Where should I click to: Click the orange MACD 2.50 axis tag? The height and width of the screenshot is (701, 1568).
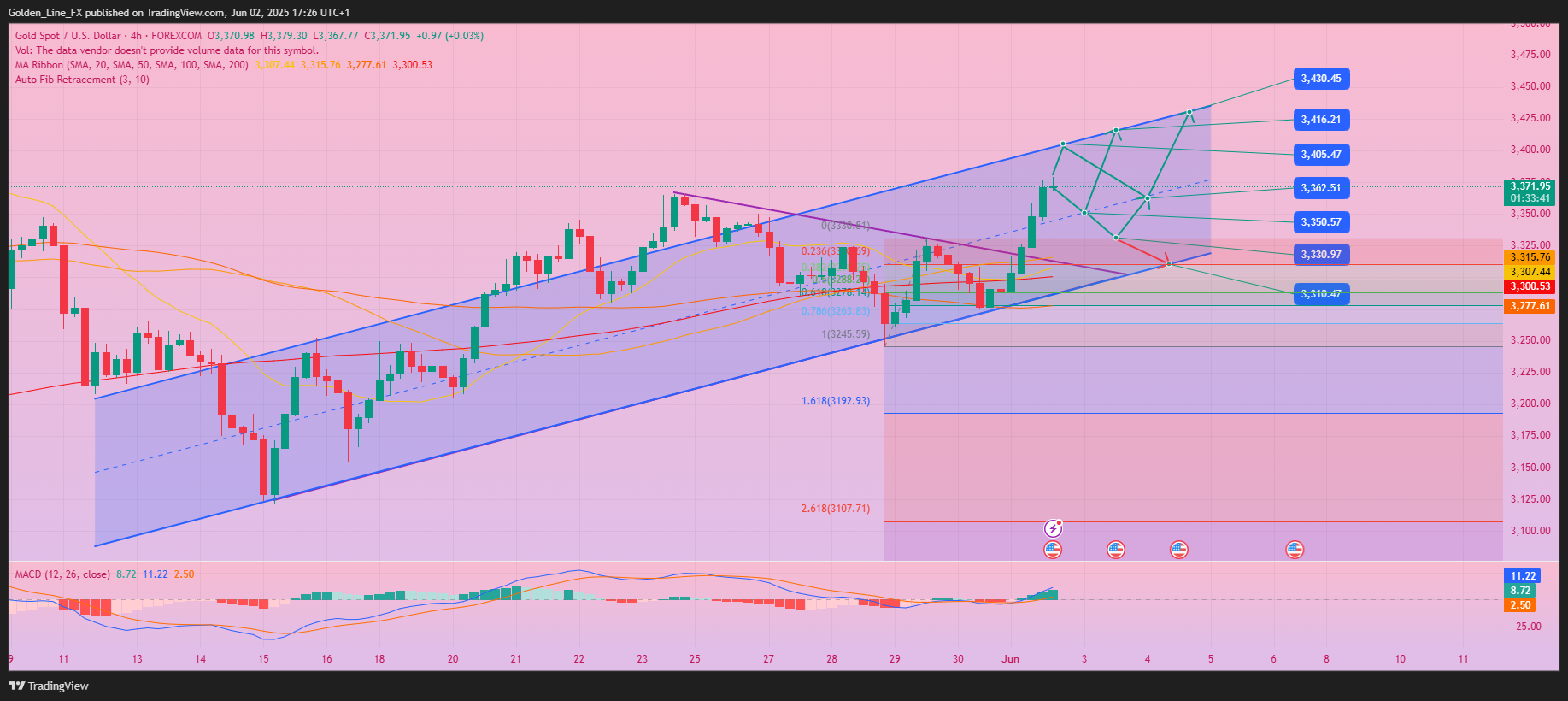[1520, 605]
